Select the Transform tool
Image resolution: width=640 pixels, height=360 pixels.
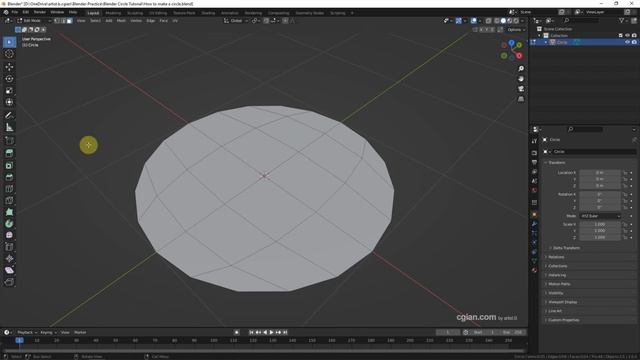coord(9,102)
